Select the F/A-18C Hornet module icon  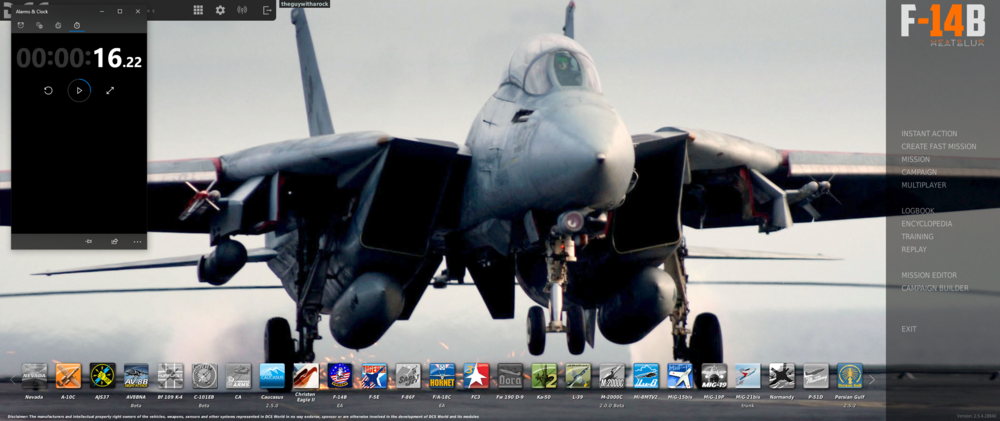pos(442,376)
